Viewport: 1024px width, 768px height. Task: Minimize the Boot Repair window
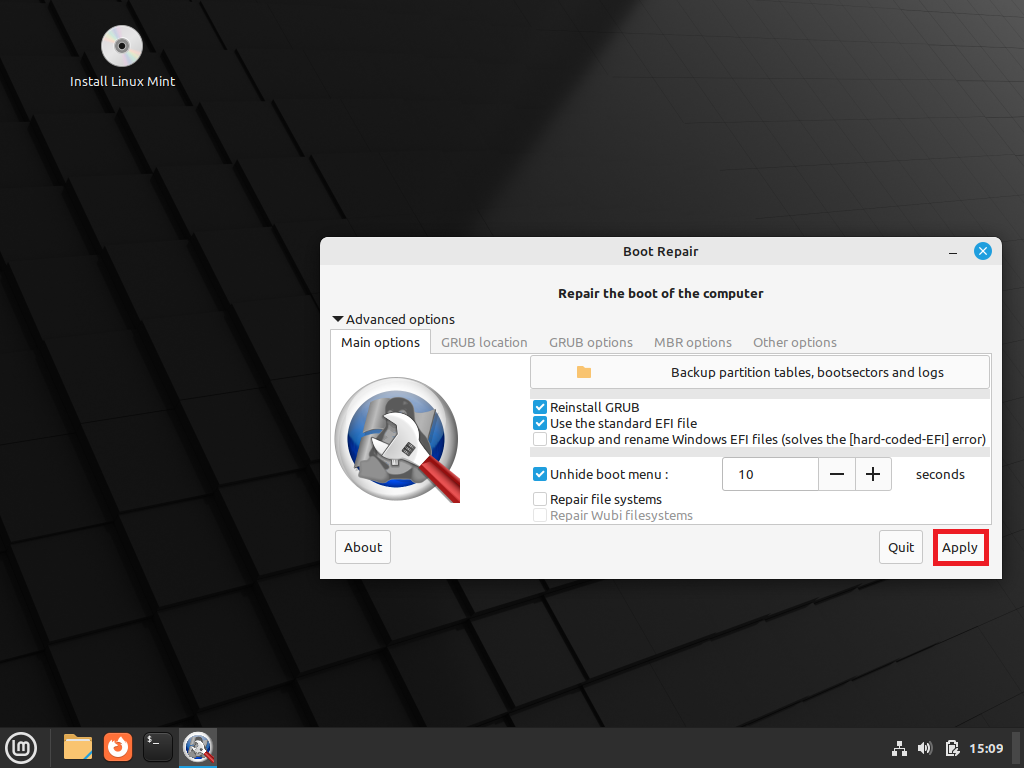pyautogui.click(x=953, y=252)
